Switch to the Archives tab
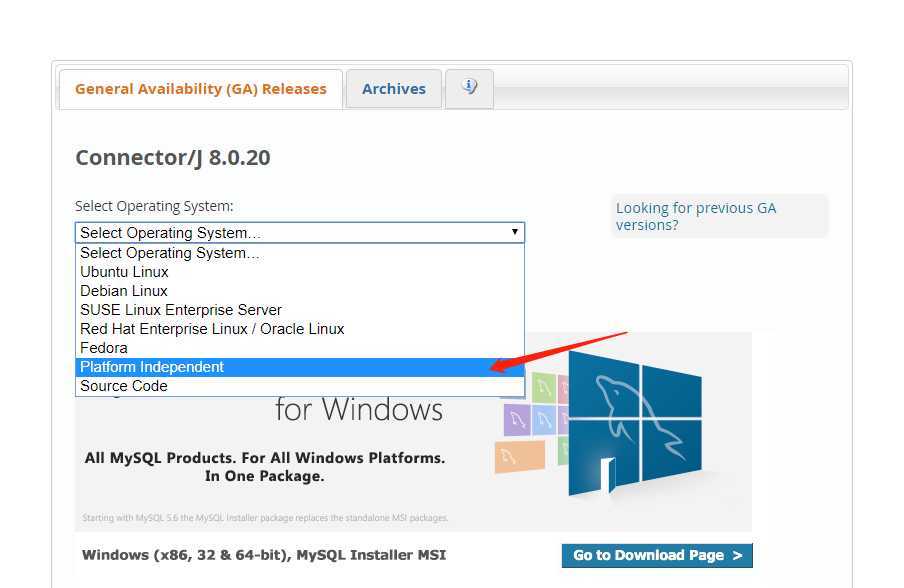This screenshot has height=588, width=904. point(394,89)
